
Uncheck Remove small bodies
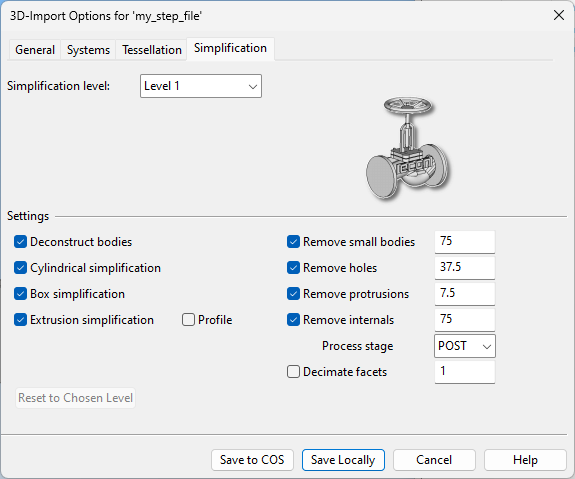[x=293, y=242]
